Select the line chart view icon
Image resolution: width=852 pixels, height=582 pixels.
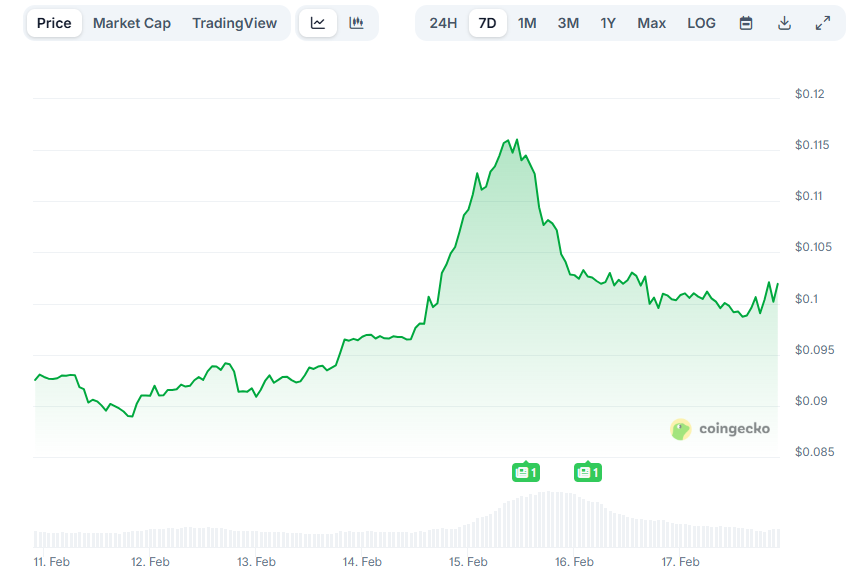click(318, 22)
